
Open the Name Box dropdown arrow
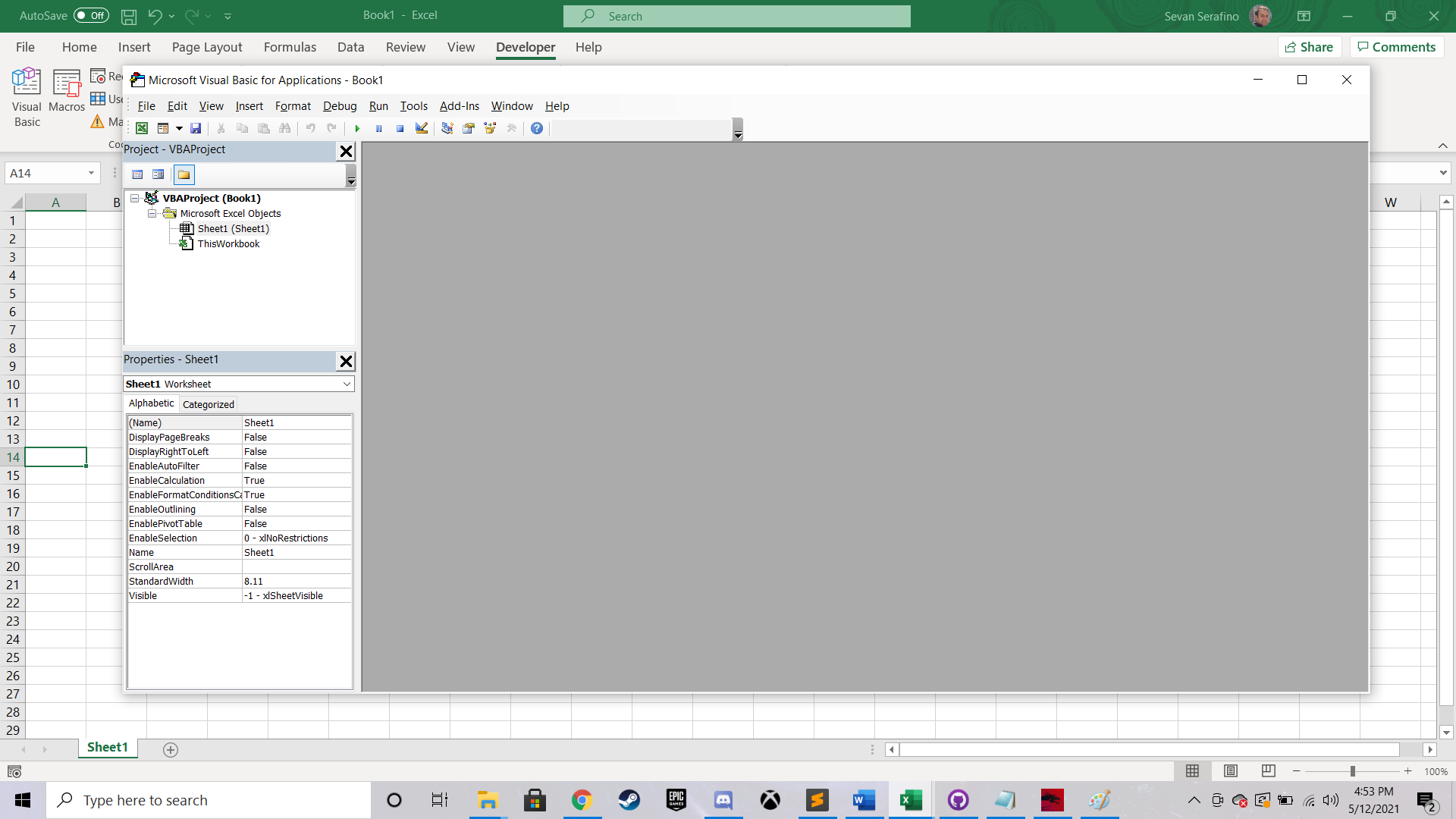[91, 173]
